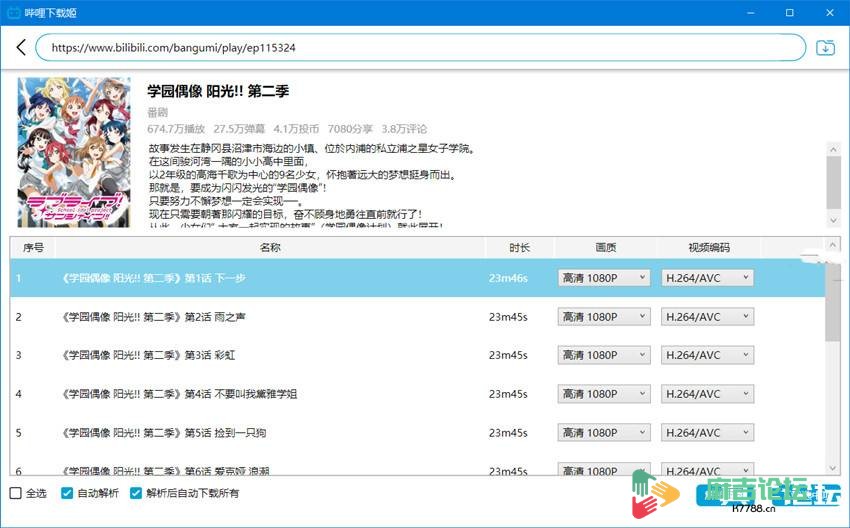Click the description scrollbar up arrow
Viewport: 850px width, 528px height.
[x=834, y=149]
